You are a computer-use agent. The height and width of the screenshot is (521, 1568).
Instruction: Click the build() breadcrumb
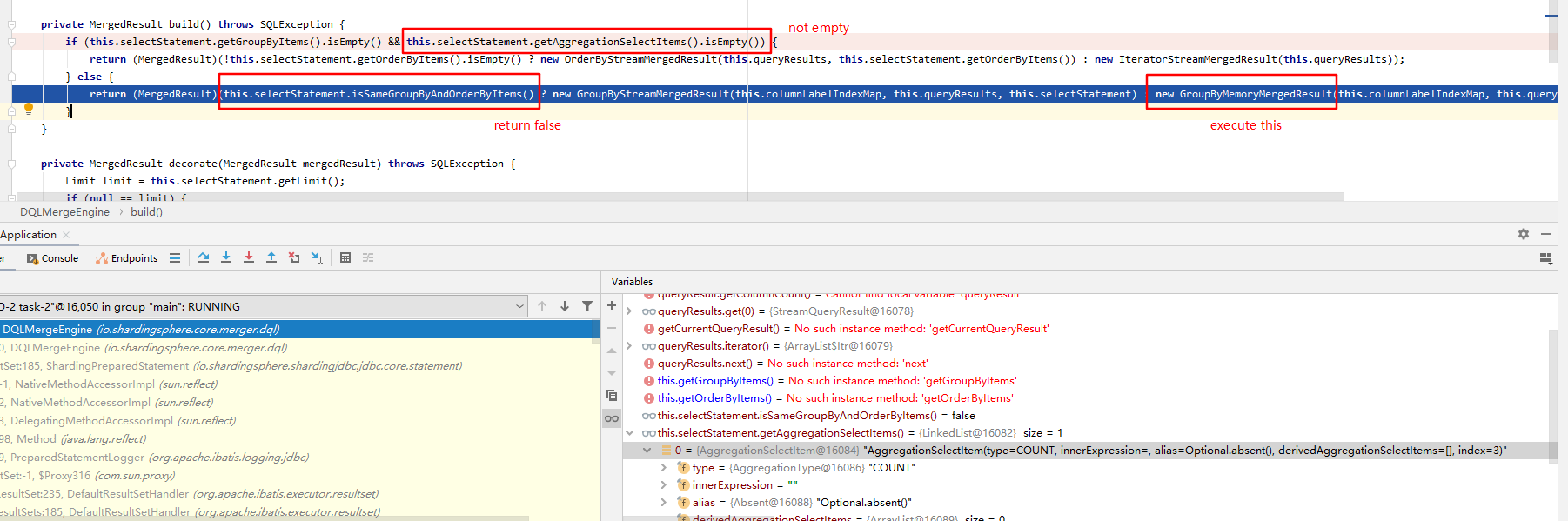click(x=146, y=212)
